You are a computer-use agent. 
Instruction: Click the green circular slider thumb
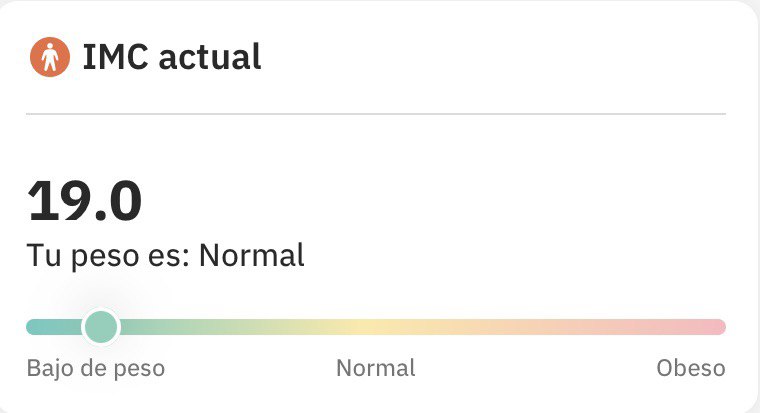(x=100, y=326)
